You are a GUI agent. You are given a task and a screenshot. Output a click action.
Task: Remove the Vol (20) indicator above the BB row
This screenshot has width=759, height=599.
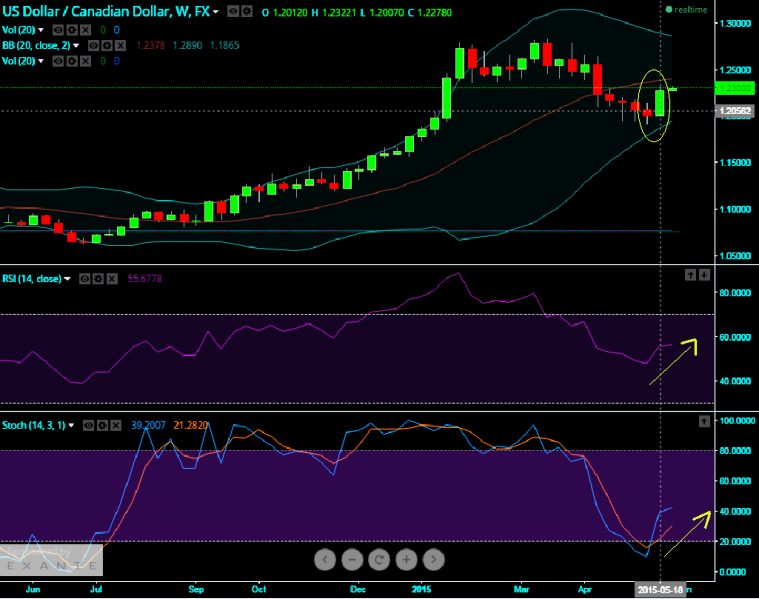86,30
